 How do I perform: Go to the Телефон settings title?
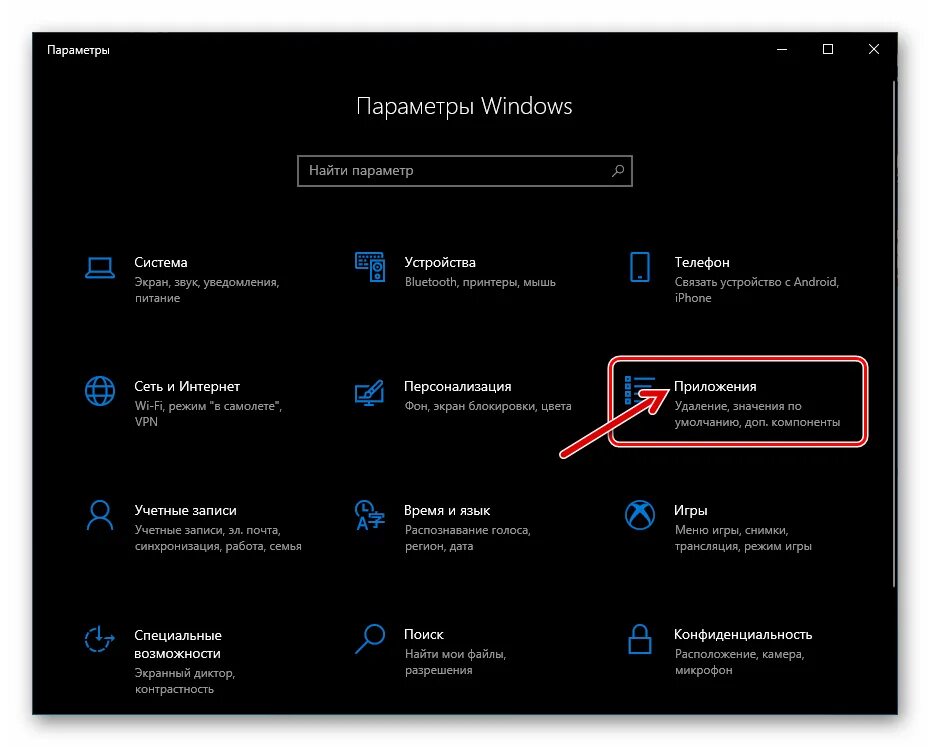tap(702, 262)
